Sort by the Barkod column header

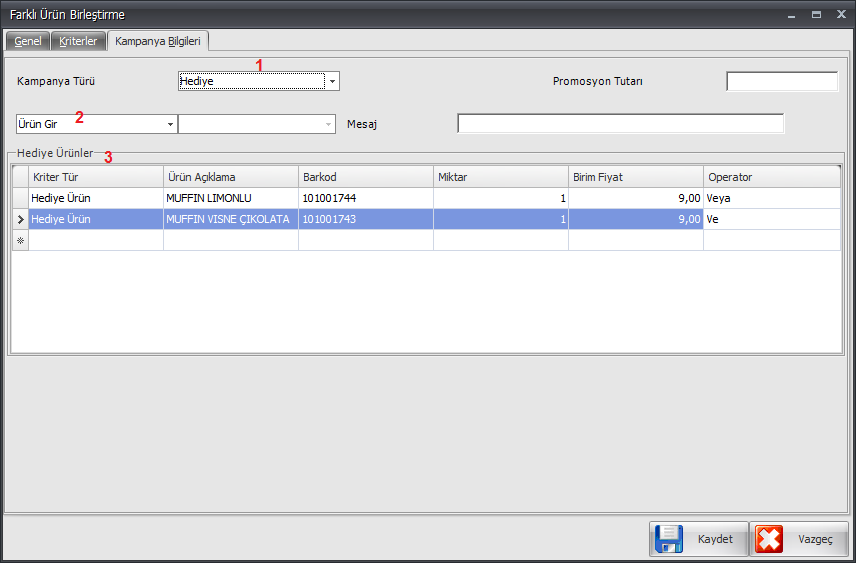pyautogui.click(x=365, y=177)
